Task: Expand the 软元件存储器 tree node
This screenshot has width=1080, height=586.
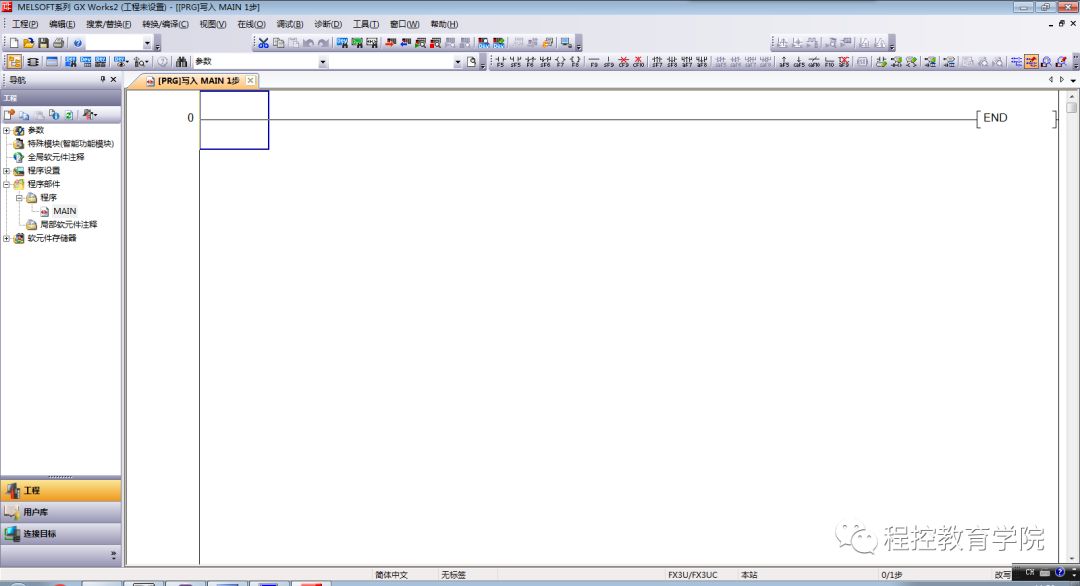Action: [x=7, y=238]
